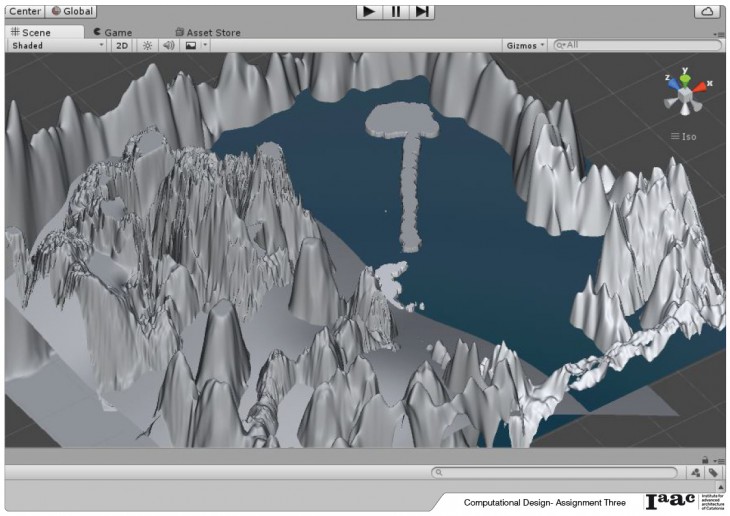Toggle scene lighting sun icon
This screenshot has height=516, width=730.
point(147,45)
